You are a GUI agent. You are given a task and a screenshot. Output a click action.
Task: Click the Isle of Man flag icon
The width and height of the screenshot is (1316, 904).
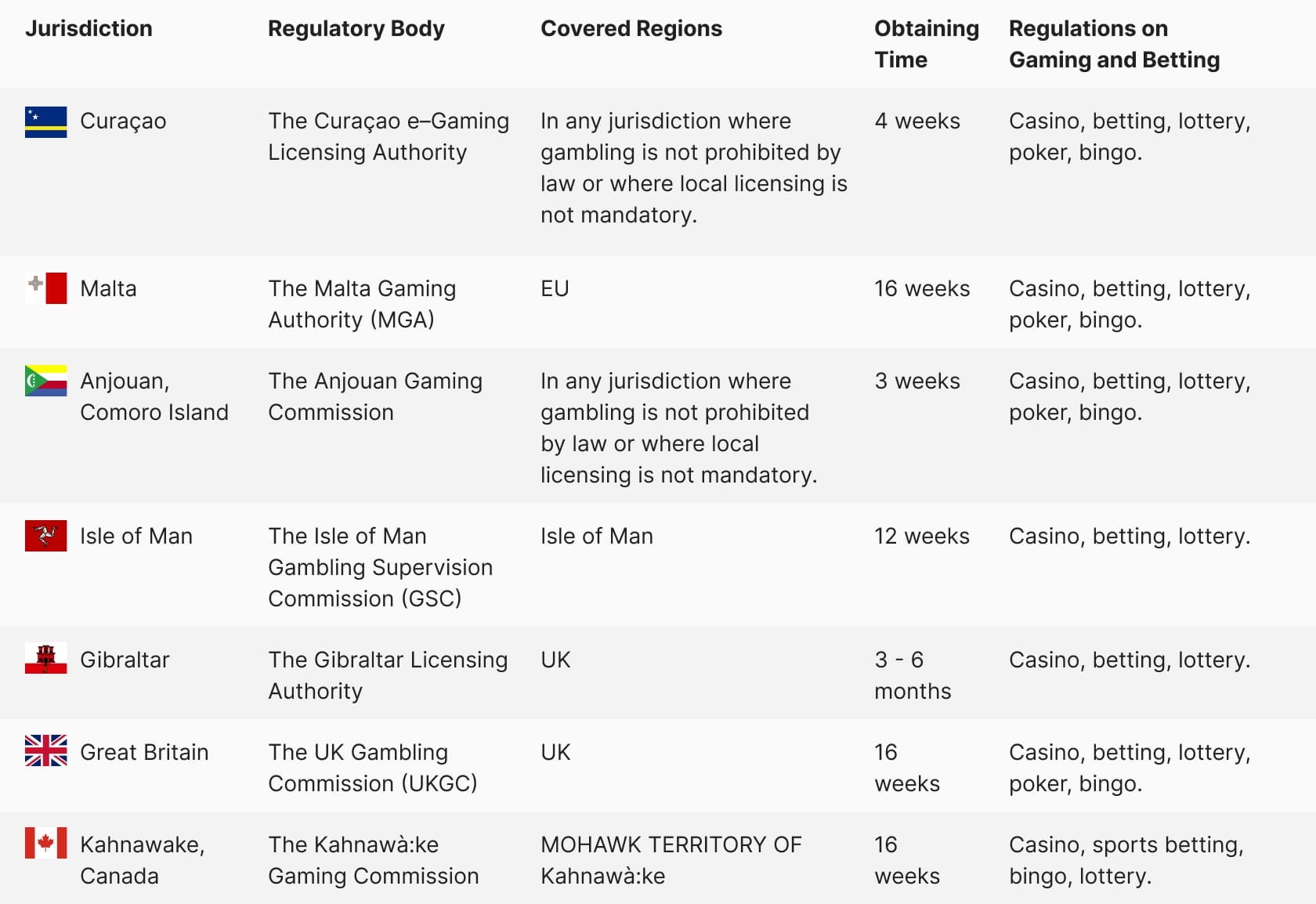[x=45, y=536]
